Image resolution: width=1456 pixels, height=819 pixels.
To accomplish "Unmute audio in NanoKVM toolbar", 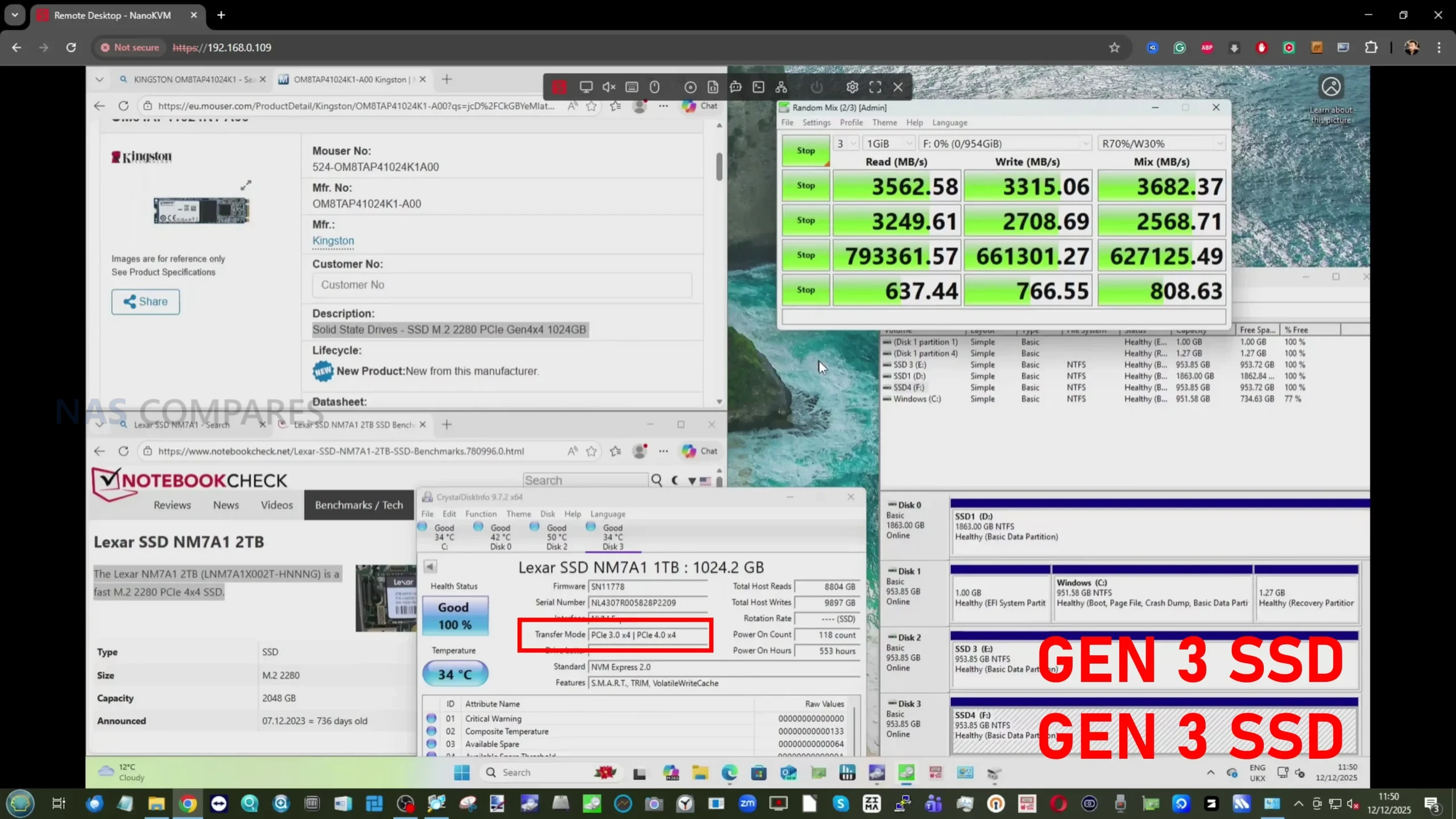I will click(609, 87).
